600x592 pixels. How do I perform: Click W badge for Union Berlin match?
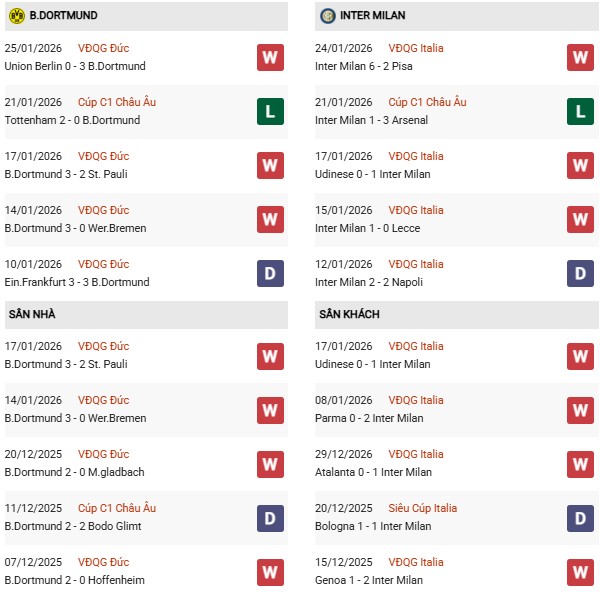pos(270,57)
